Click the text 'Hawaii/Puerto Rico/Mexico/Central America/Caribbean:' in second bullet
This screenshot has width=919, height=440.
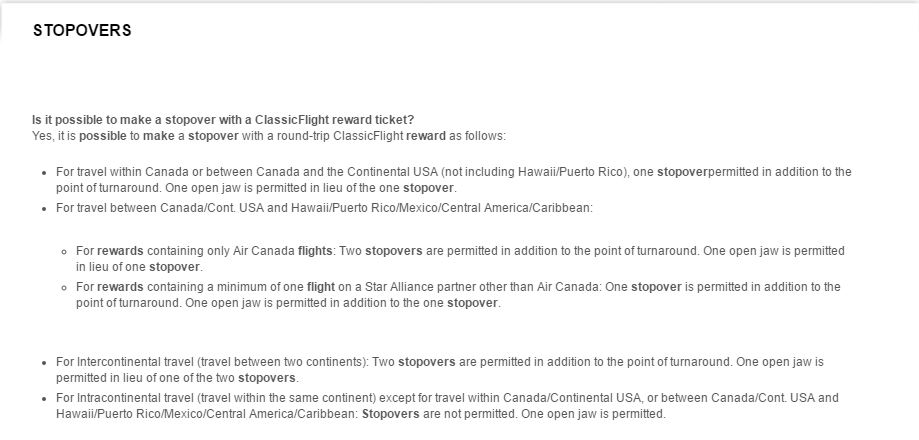pyautogui.click(x=442, y=208)
